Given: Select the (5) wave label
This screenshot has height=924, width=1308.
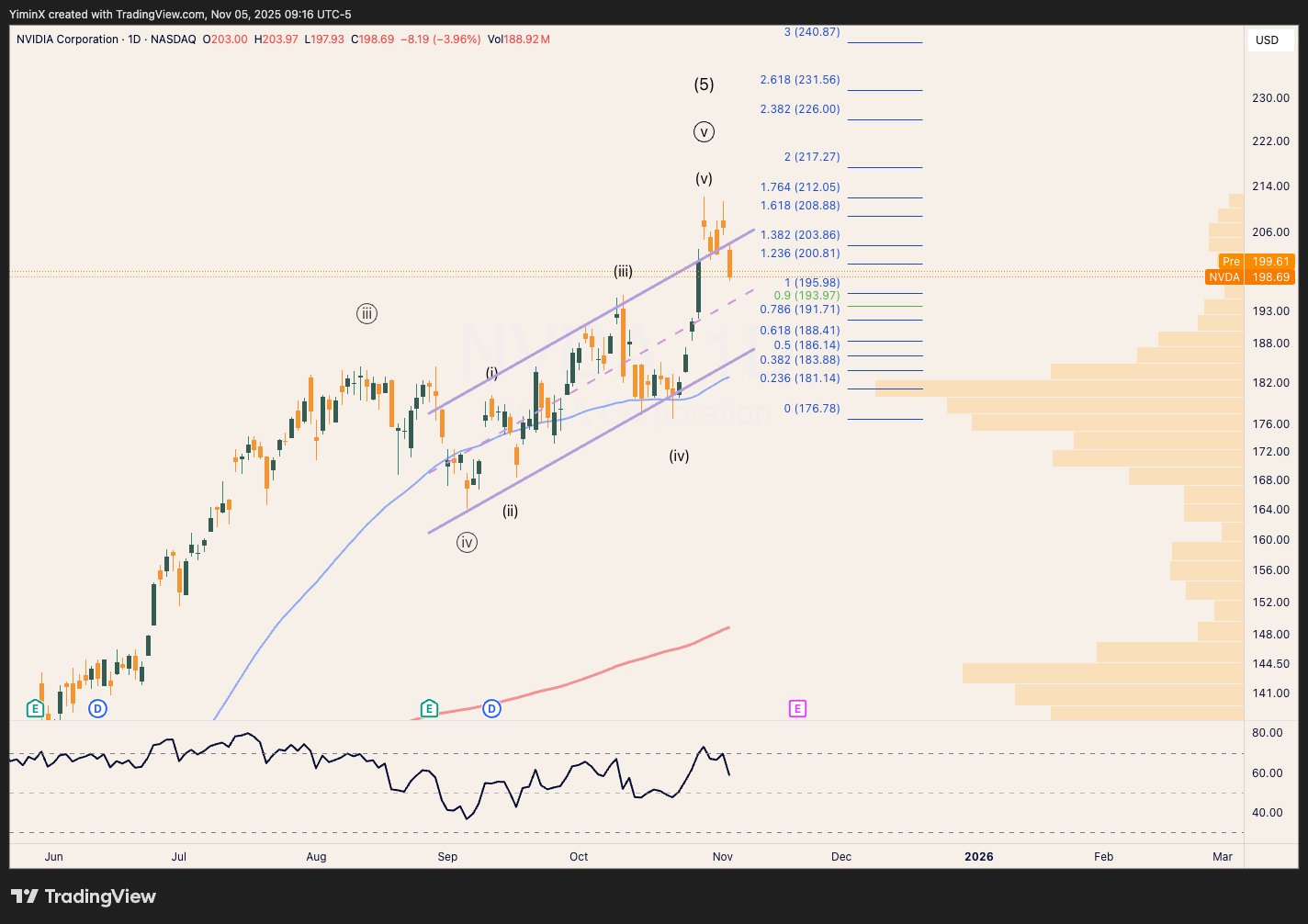Looking at the screenshot, I should click(704, 85).
